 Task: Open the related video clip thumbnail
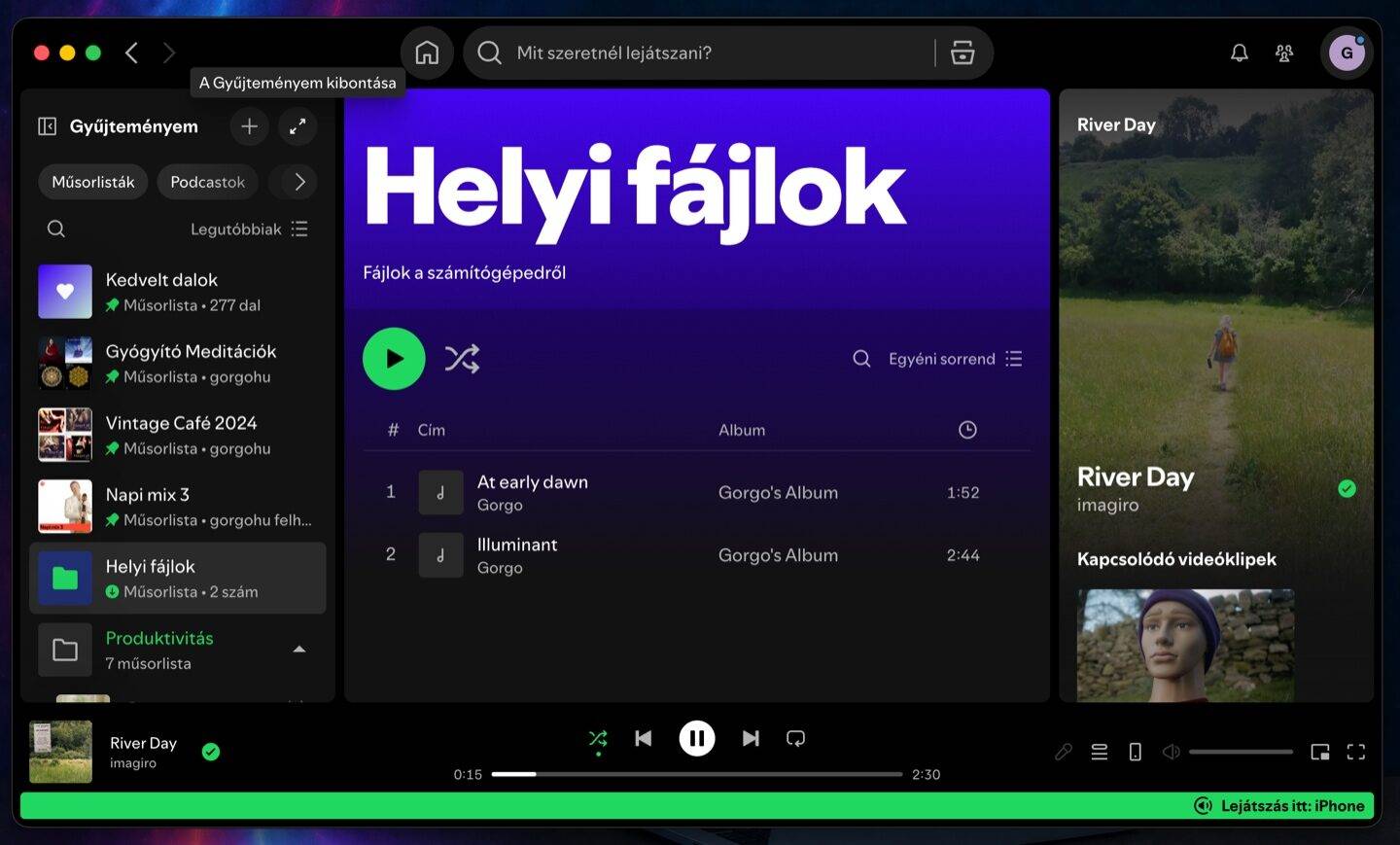[x=1185, y=645]
